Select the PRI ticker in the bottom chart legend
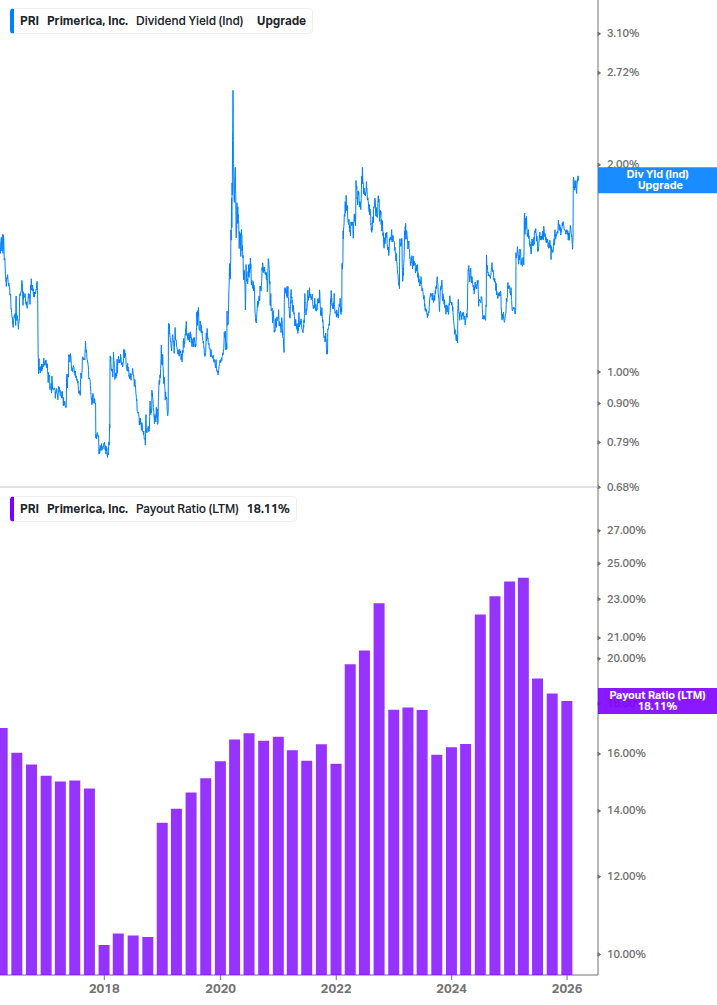The height and width of the screenshot is (1005, 717). pyautogui.click(x=29, y=508)
